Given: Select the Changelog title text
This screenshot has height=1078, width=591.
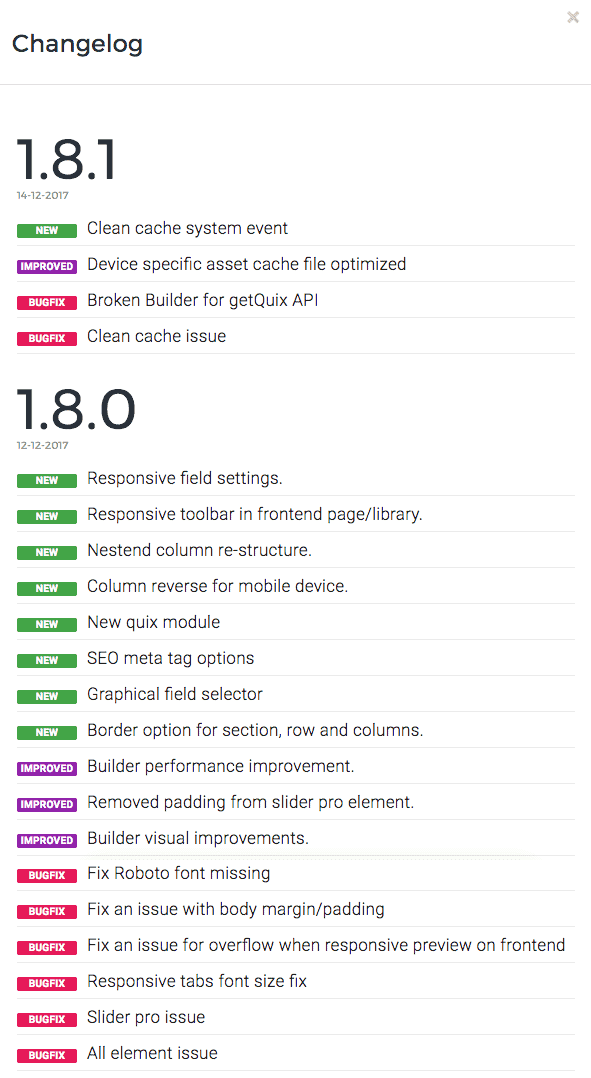Looking at the screenshot, I should coord(77,44).
